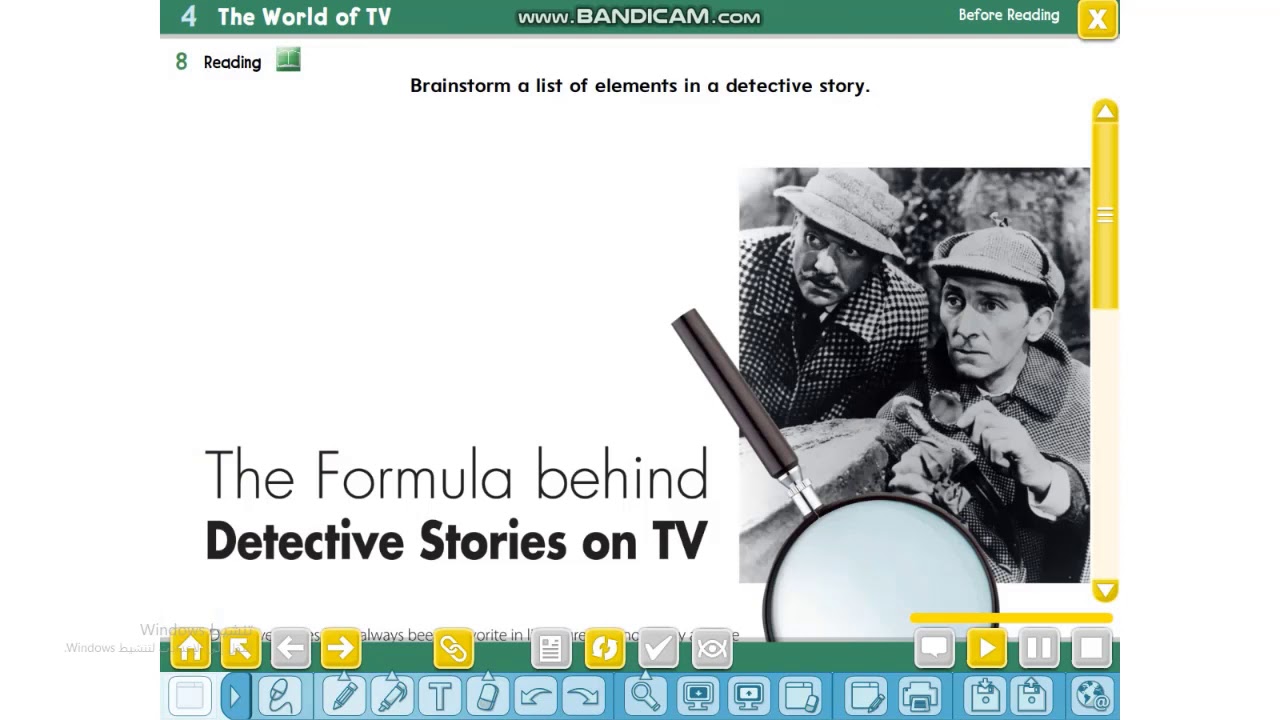This screenshot has width=1280, height=720.
Task: Click the yellow Home icon
Action: 190,649
